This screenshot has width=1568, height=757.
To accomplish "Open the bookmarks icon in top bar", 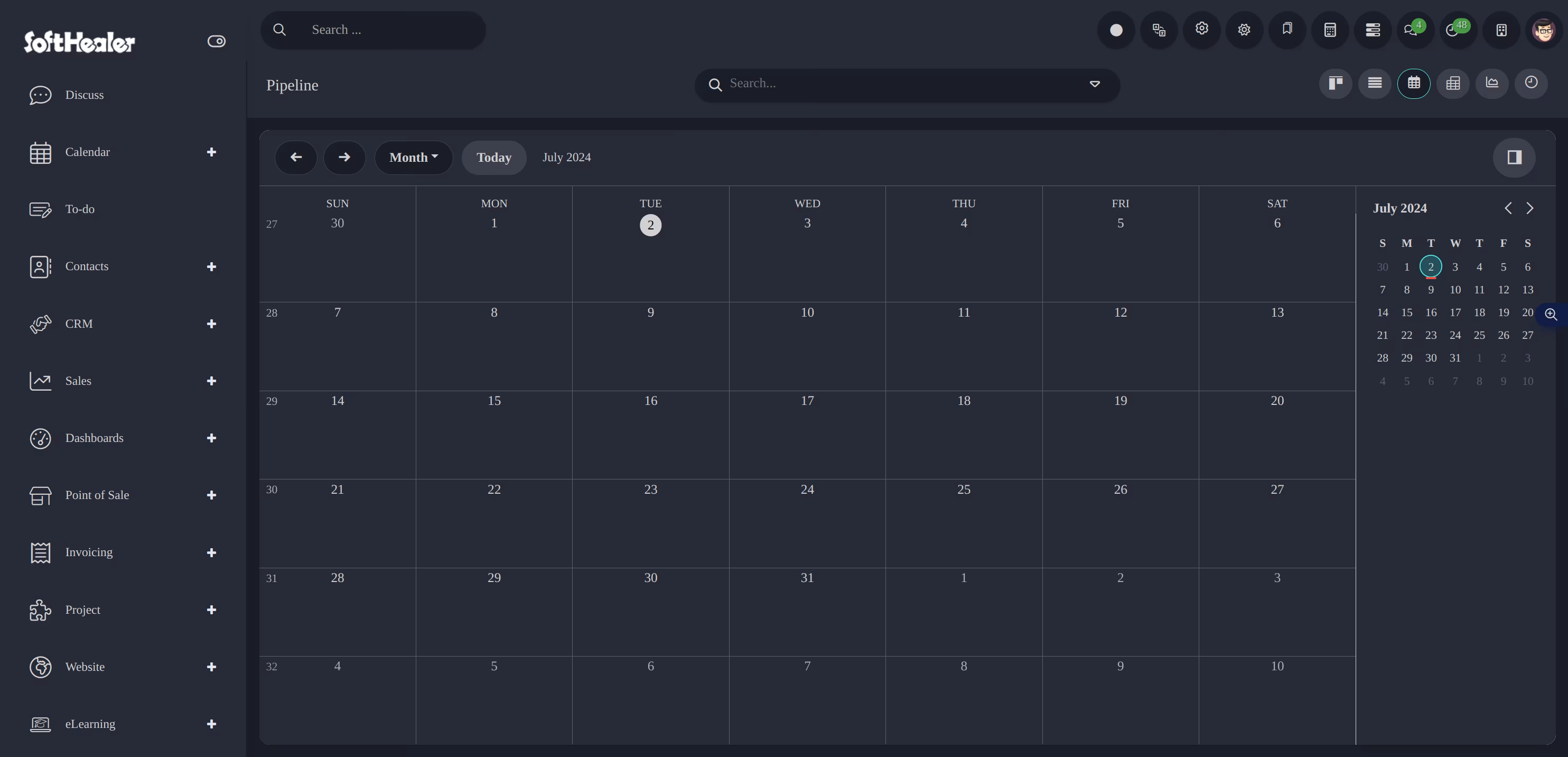I will tap(1287, 29).
